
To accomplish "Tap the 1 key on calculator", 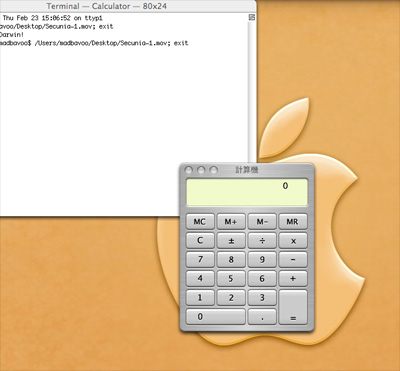I will [x=200, y=298].
